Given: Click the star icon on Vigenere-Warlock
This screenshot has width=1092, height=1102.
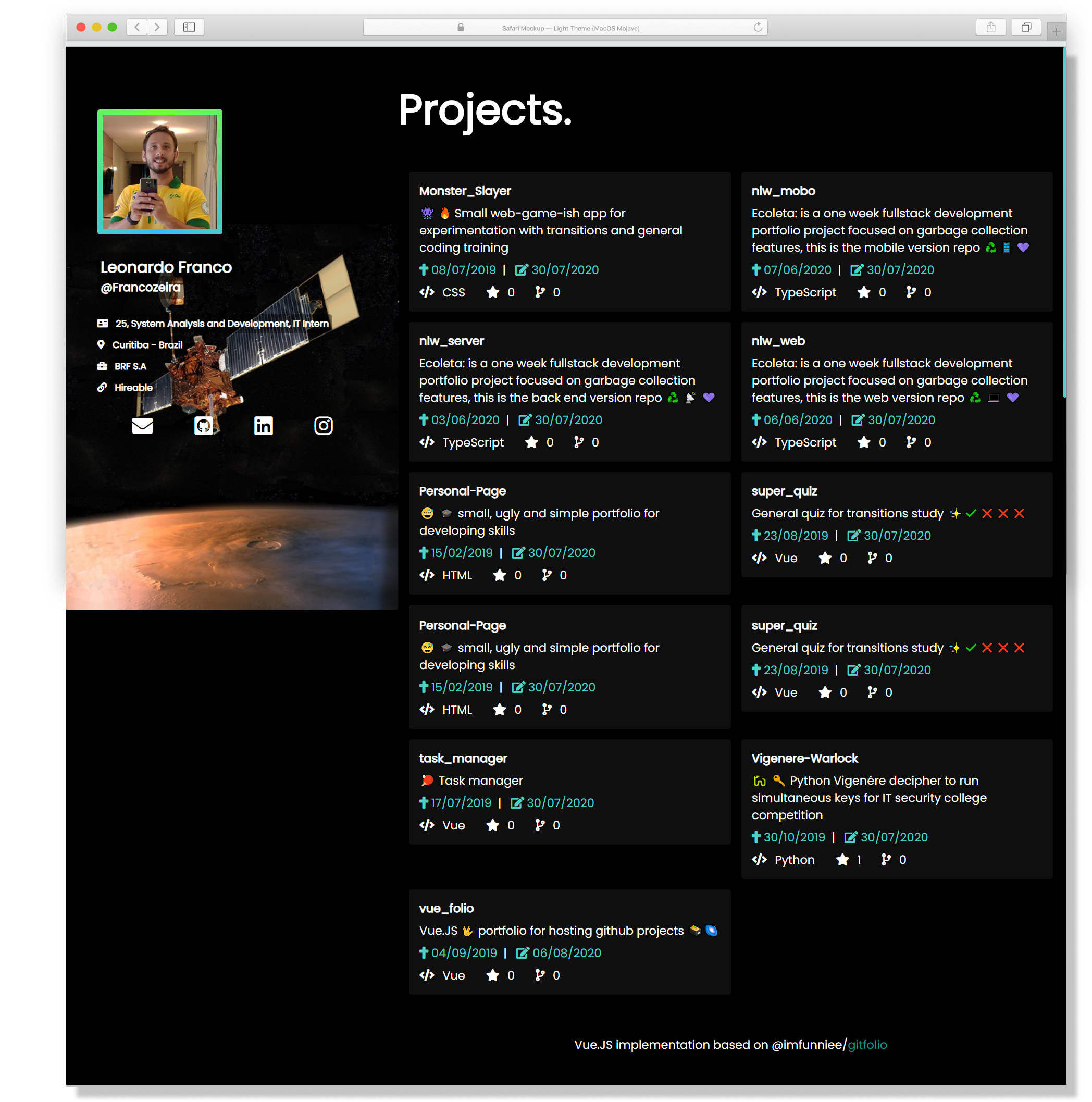Looking at the screenshot, I should point(842,860).
